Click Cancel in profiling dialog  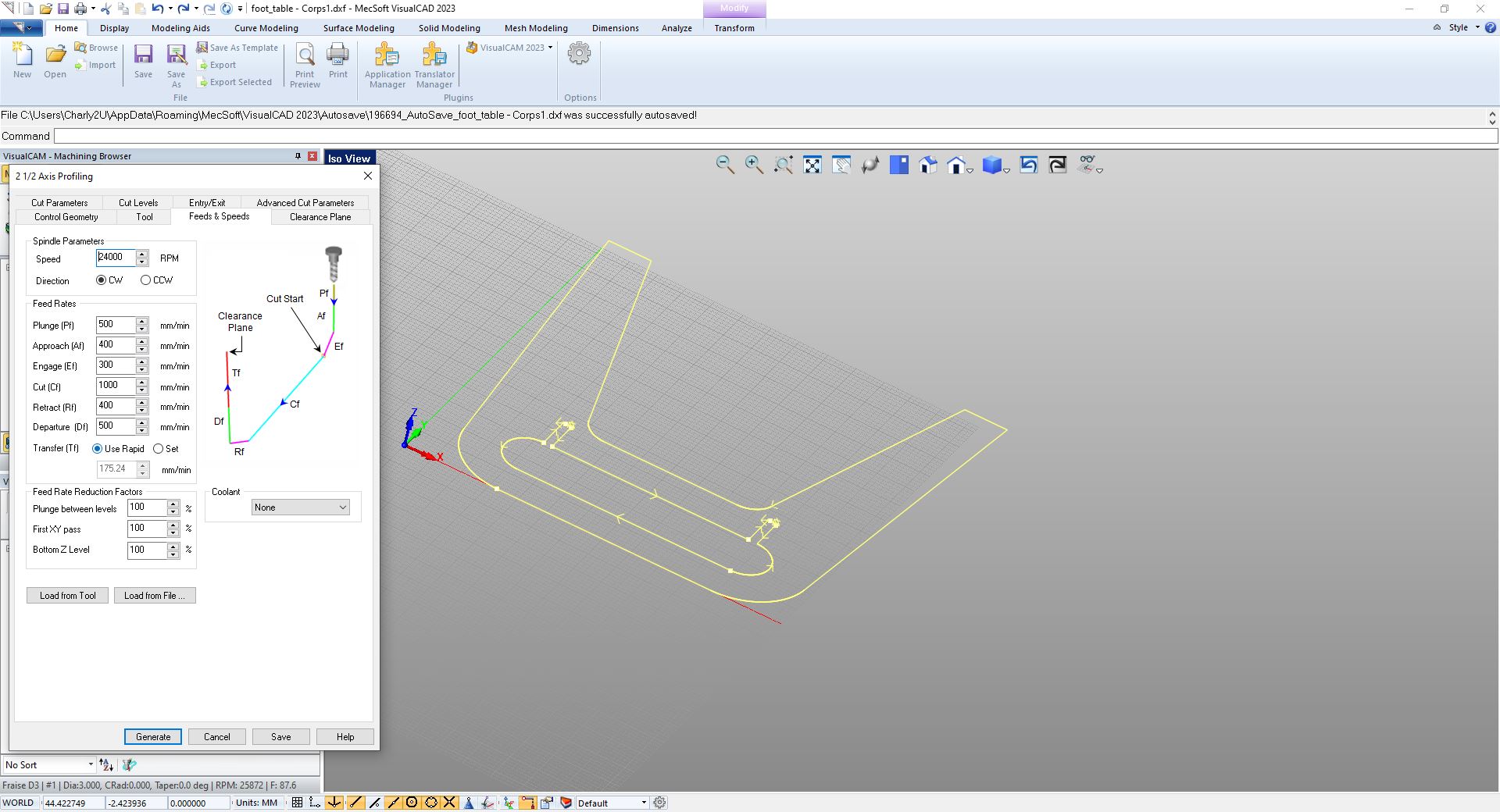point(217,737)
